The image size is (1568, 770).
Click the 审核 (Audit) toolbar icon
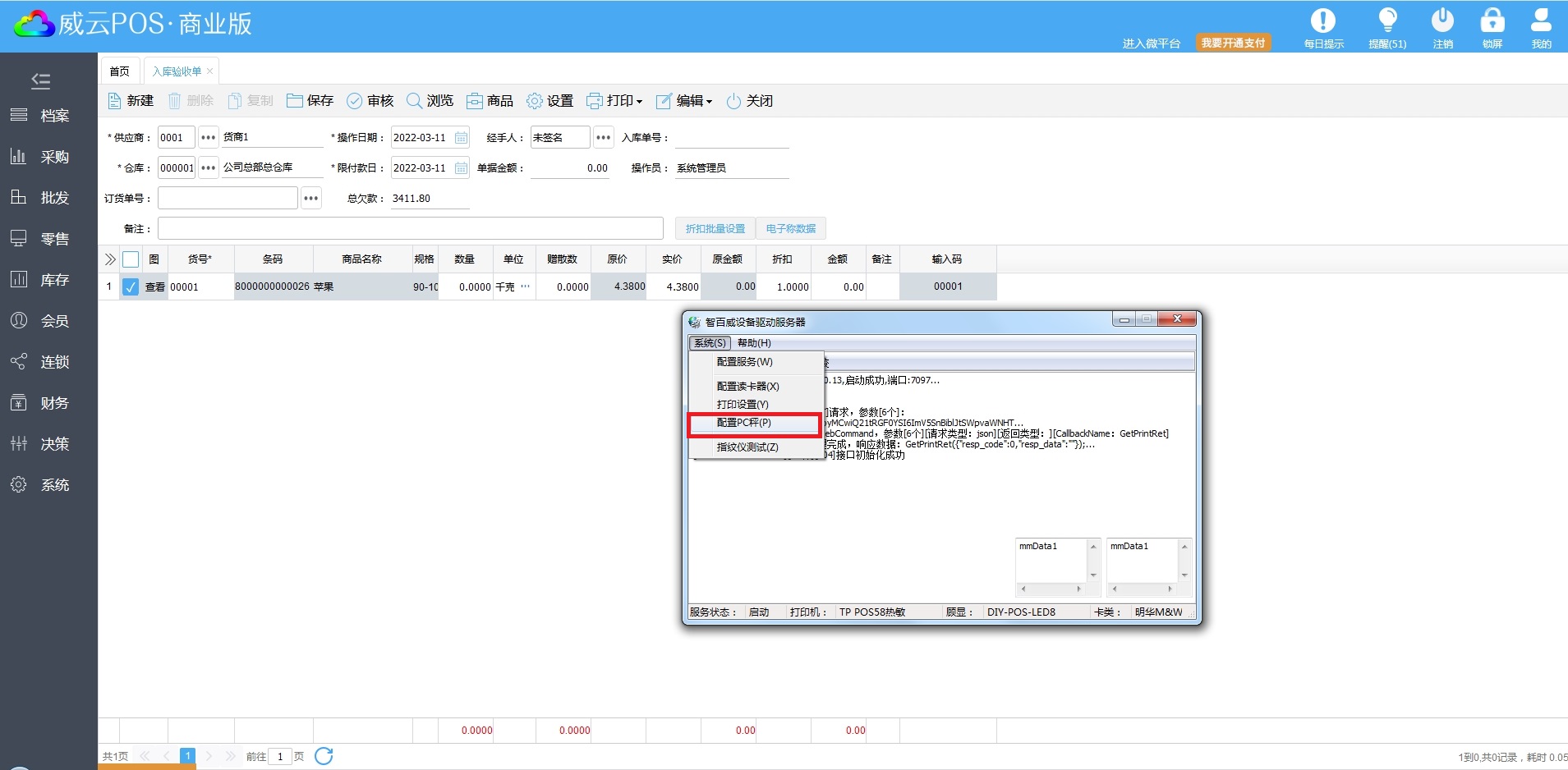[x=354, y=101]
